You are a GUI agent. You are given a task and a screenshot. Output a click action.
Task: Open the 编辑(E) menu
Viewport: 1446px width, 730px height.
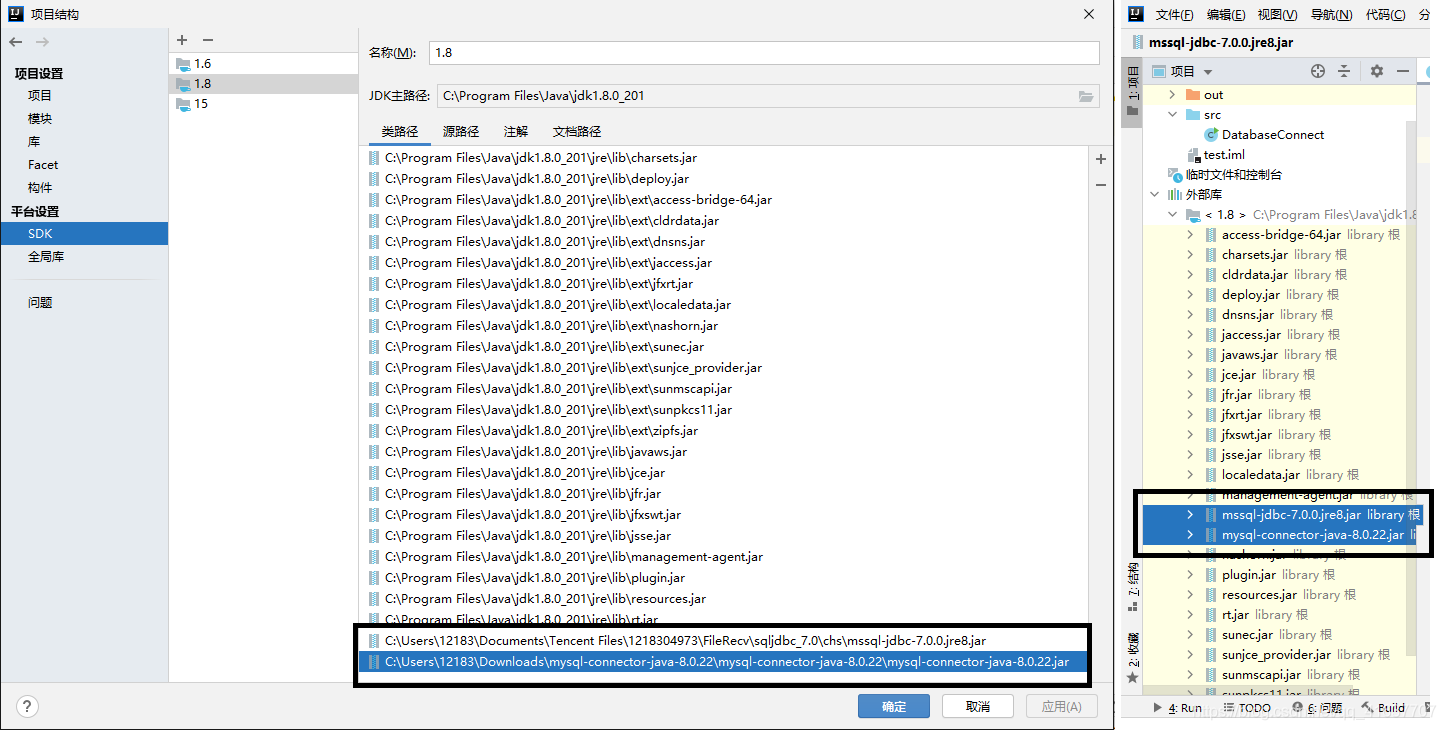click(1226, 15)
